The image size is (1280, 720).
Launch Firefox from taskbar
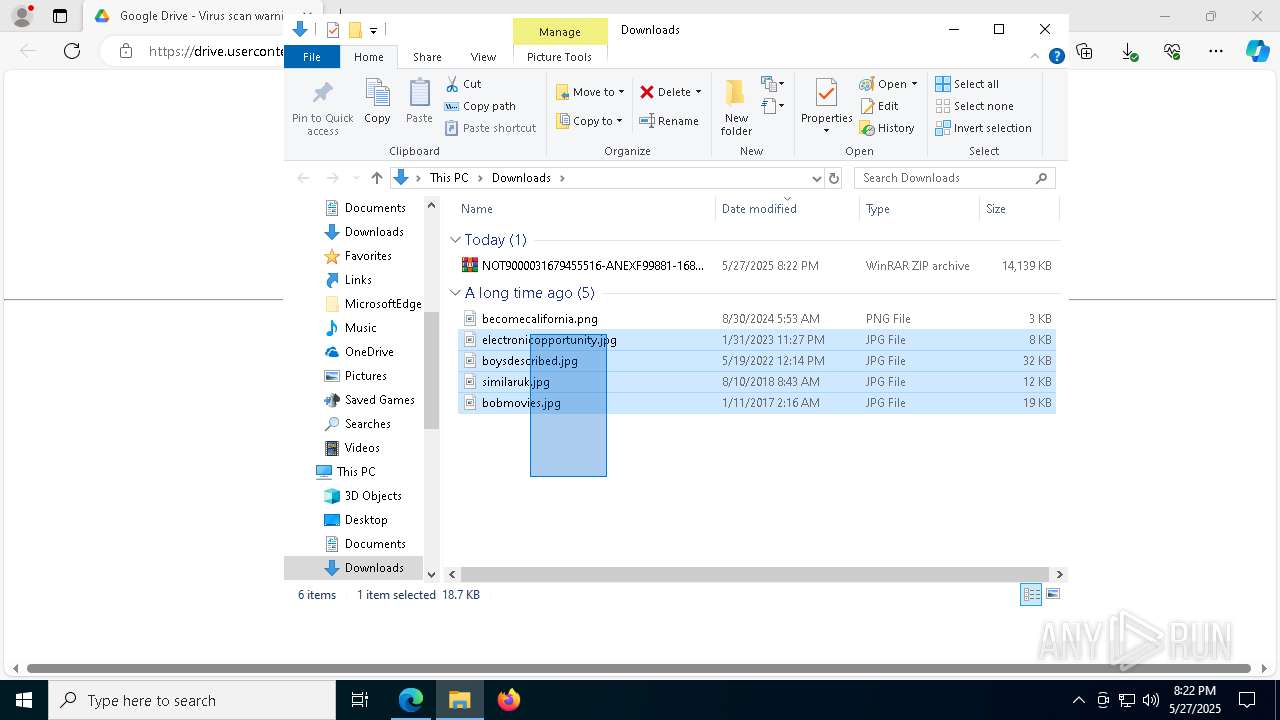[509, 700]
